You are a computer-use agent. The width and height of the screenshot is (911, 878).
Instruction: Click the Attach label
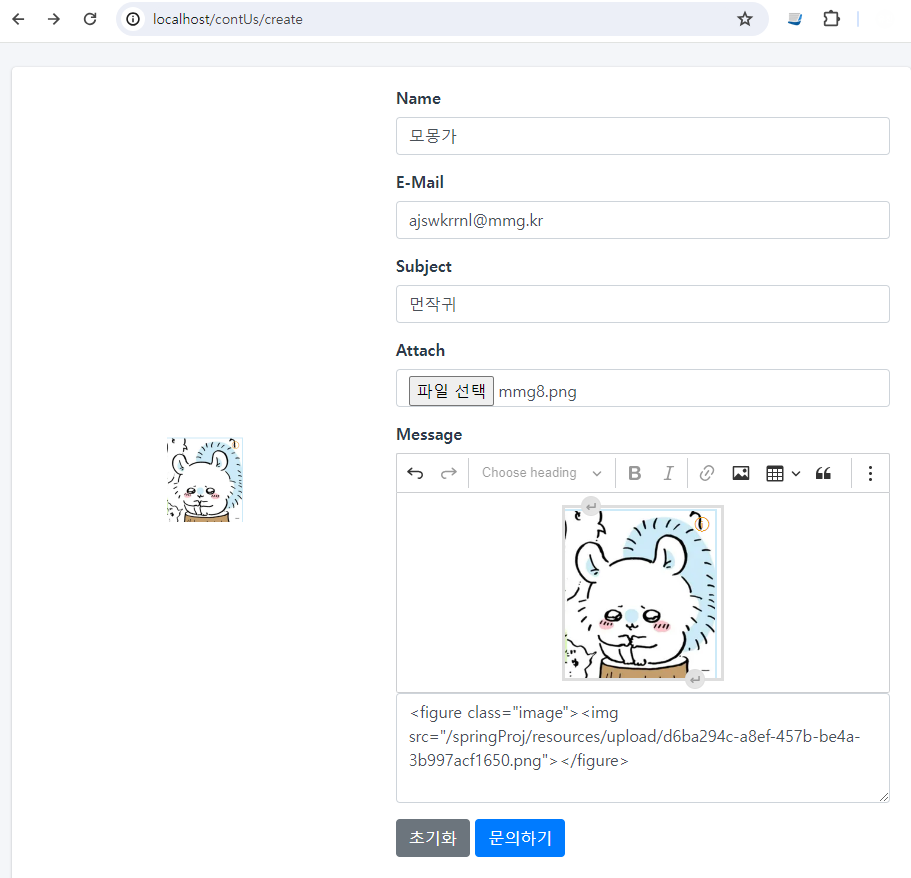(x=420, y=350)
